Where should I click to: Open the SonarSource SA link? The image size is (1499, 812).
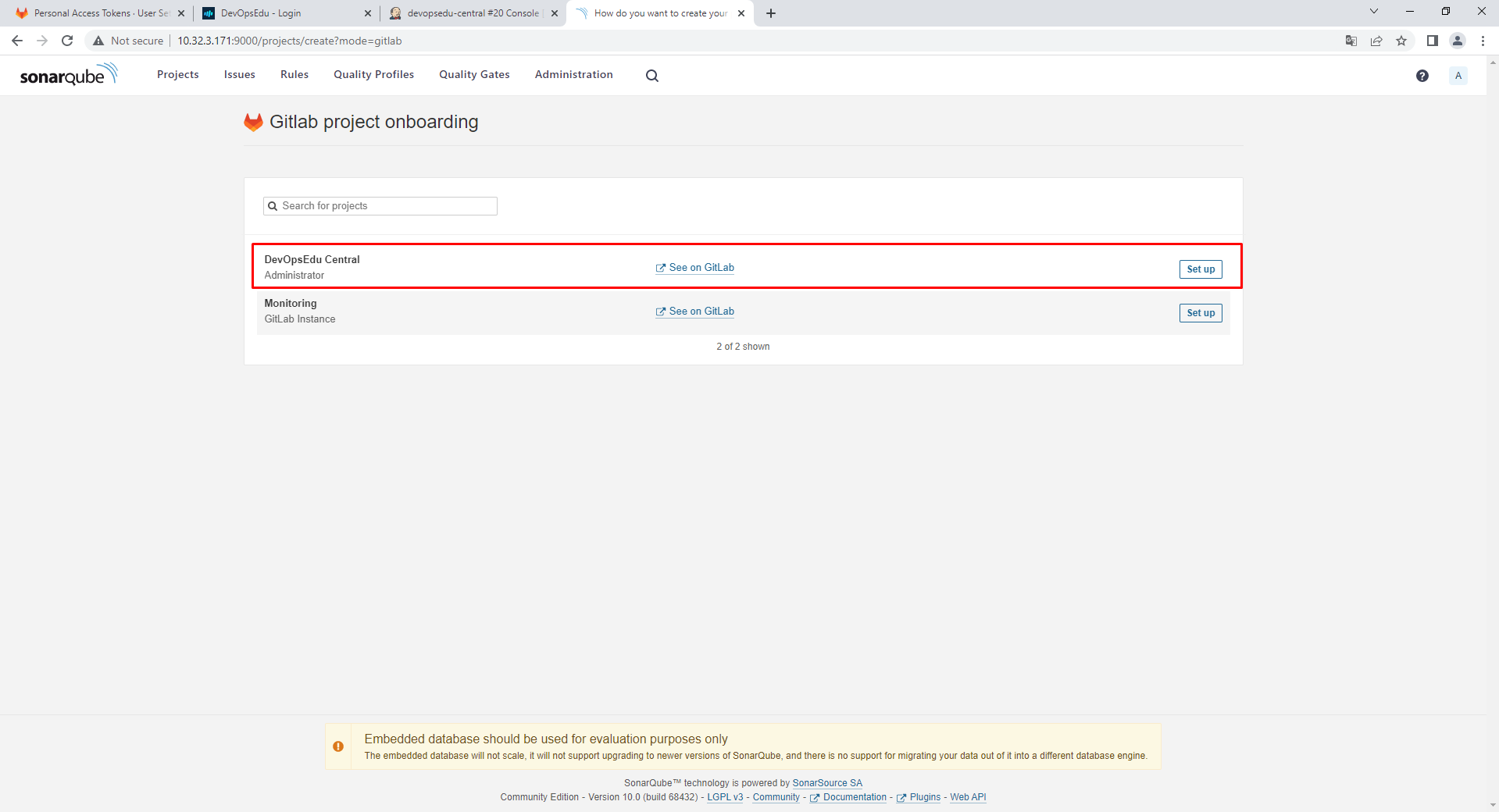(x=827, y=783)
